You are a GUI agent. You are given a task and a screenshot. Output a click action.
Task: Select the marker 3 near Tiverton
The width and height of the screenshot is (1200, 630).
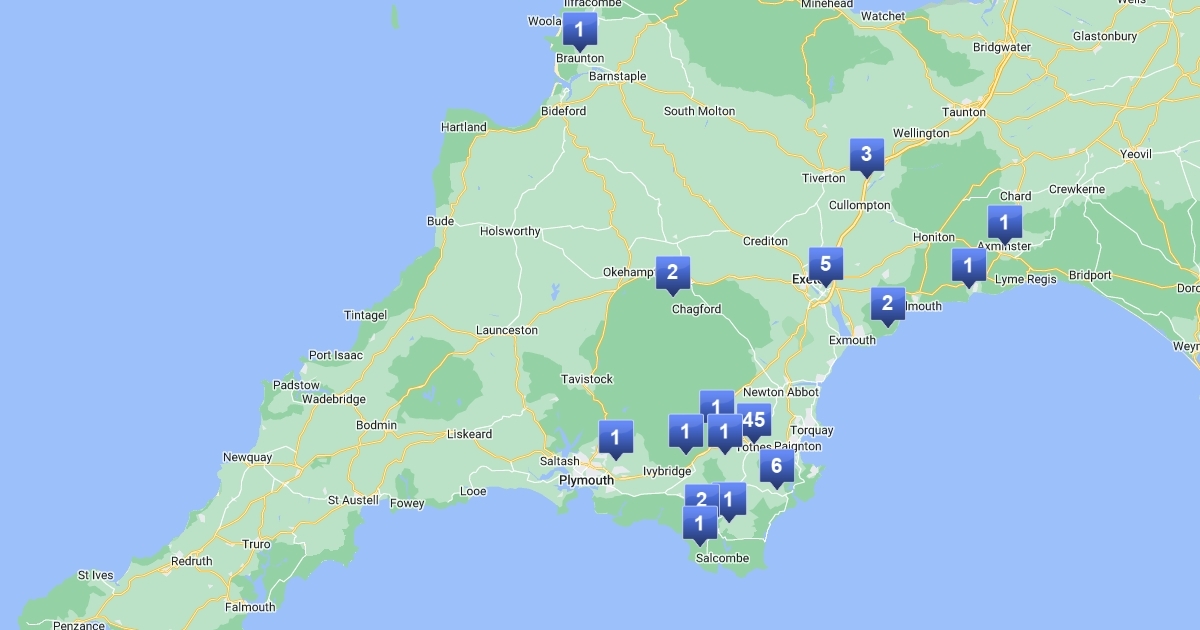(867, 156)
